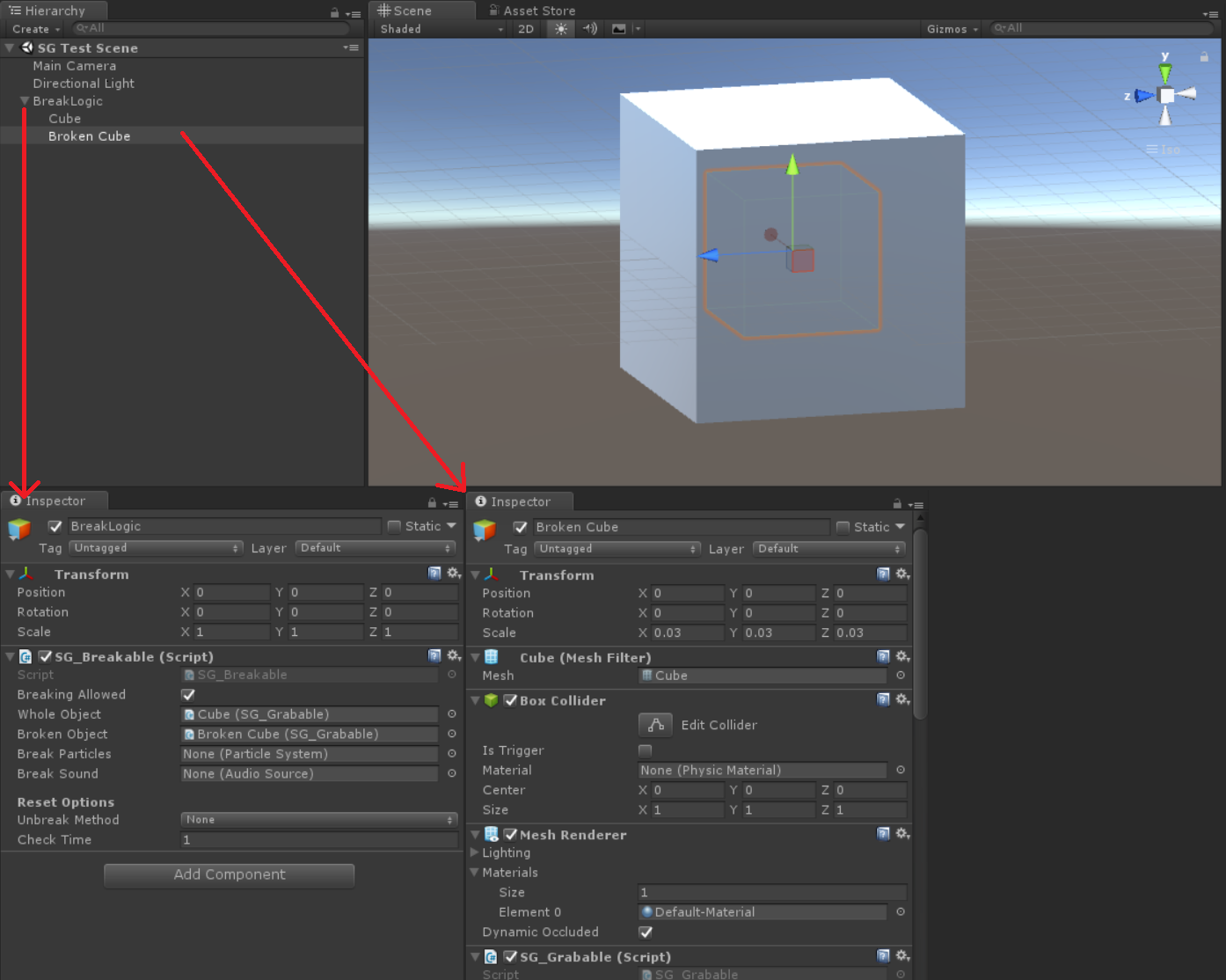Toggle 2D view mode button
1226x980 pixels.
(x=526, y=29)
